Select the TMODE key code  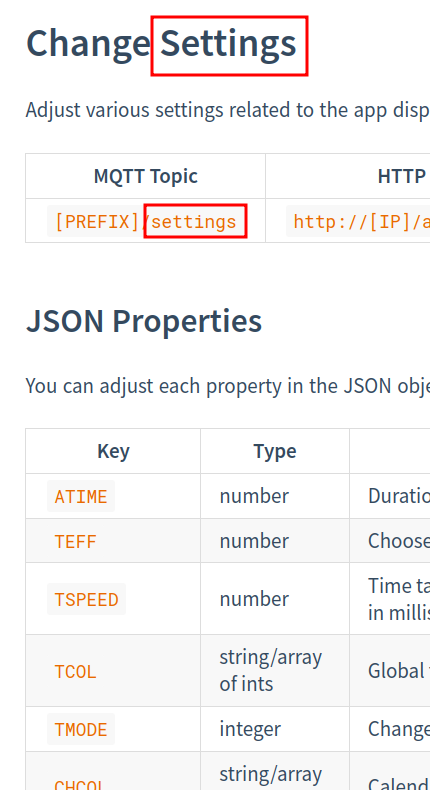click(x=81, y=729)
